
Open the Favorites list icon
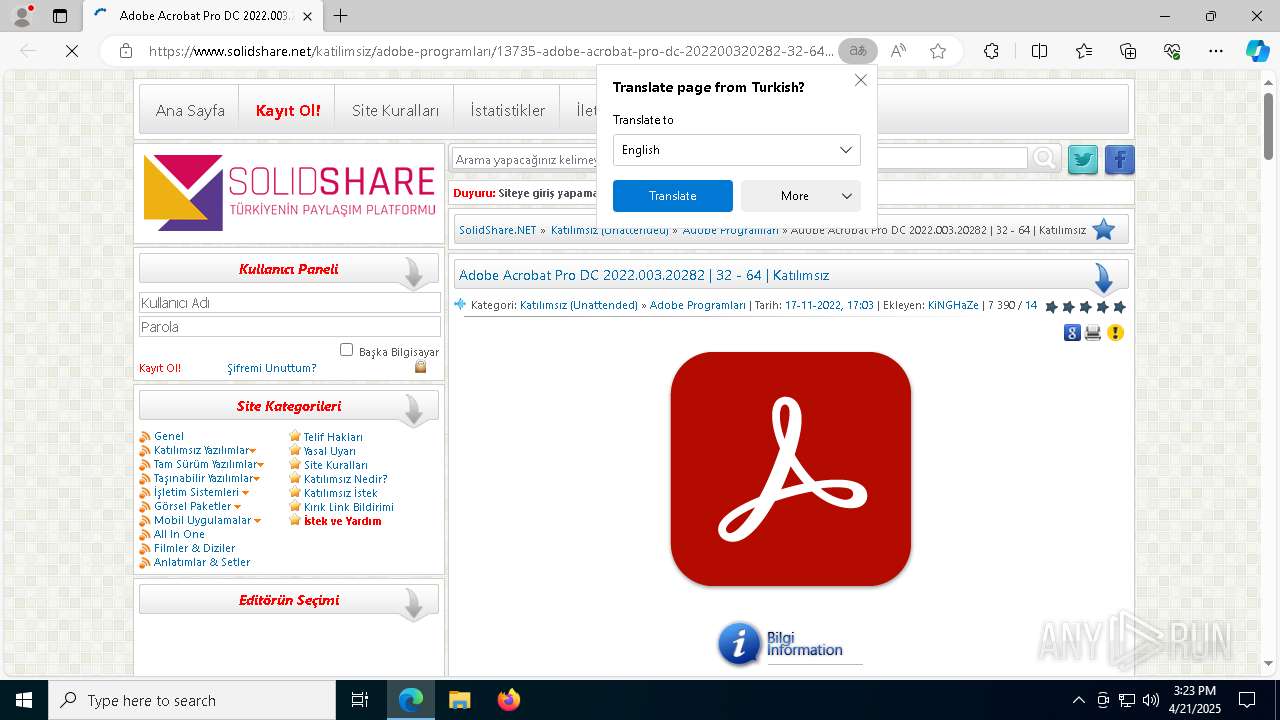click(1084, 51)
